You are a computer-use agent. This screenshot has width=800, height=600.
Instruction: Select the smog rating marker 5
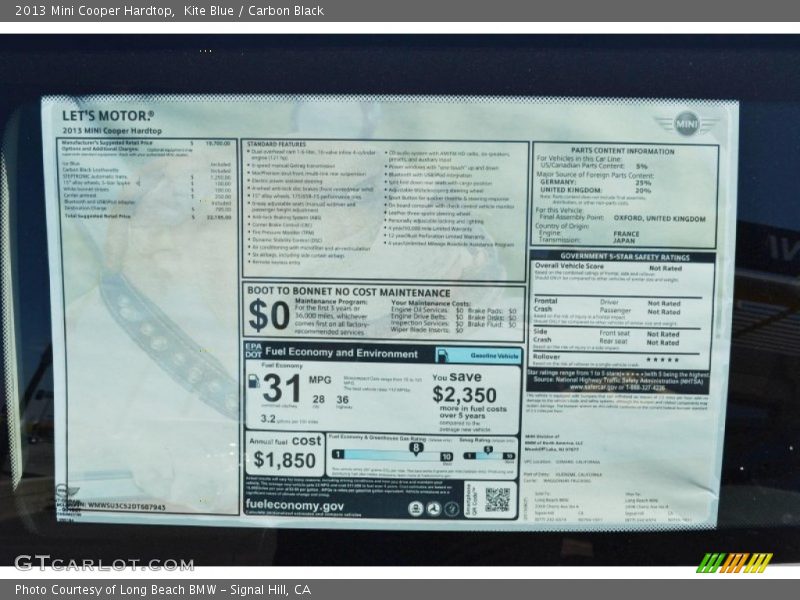pyautogui.click(x=488, y=449)
